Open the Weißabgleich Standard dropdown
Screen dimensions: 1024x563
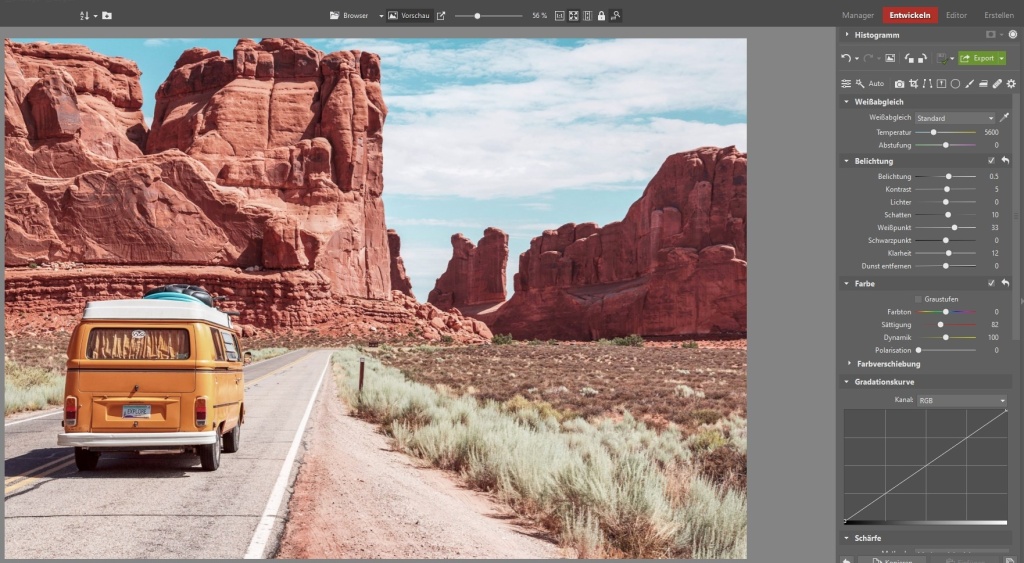pyautogui.click(x=955, y=118)
